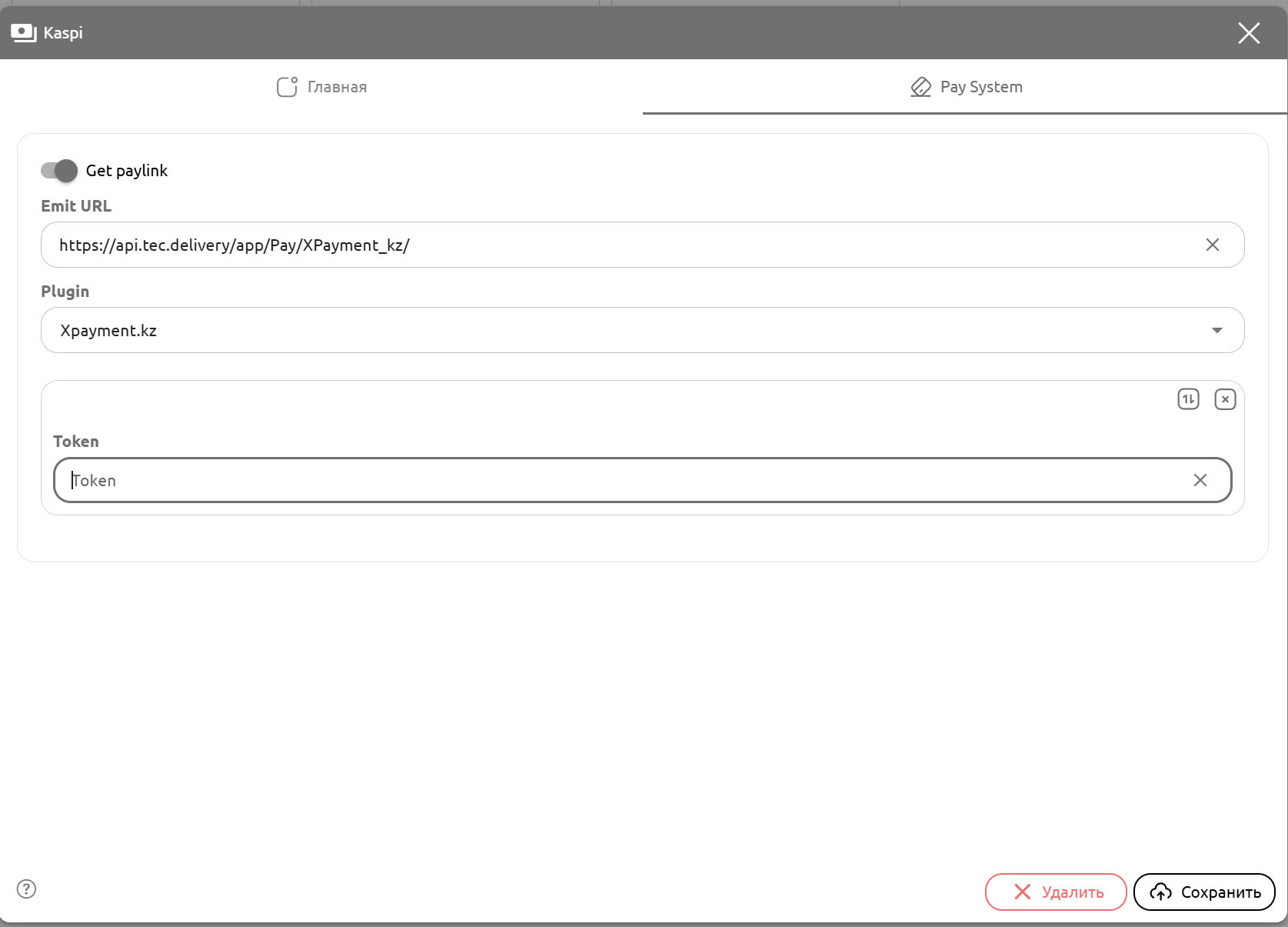This screenshot has width=1288, height=927.
Task: Click the Удалить button
Action: click(1056, 892)
